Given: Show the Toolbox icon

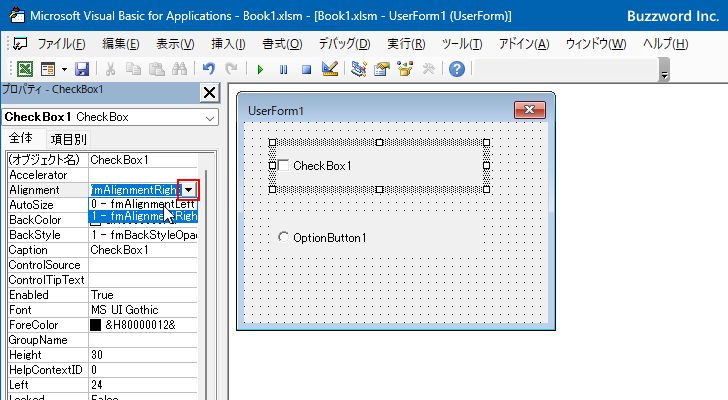Looking at the screenshot, I should pyautogui.click(x=428, y=69).
